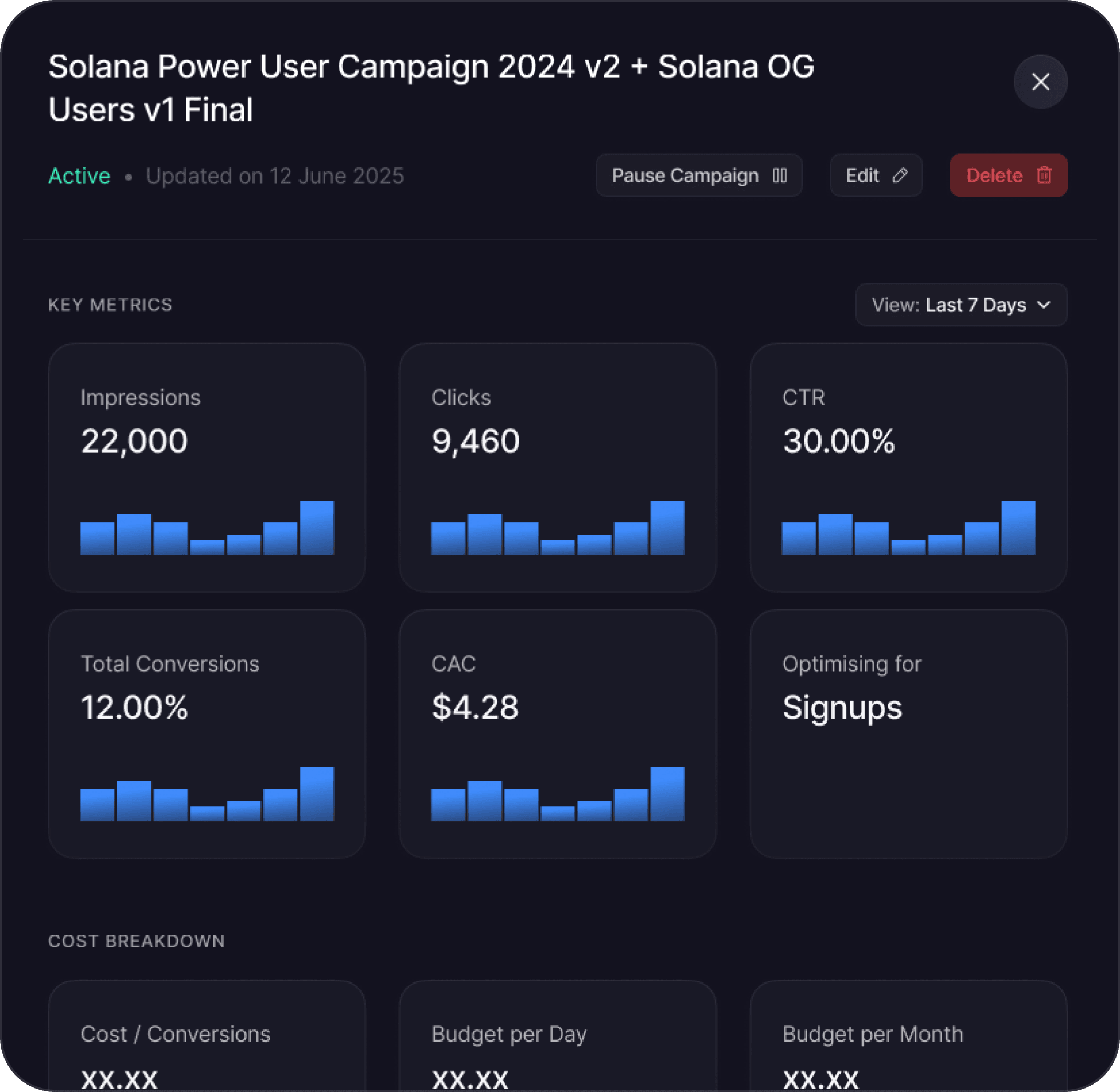Close the campaign details dialog
The width and height of the screenshot is (1120, 1092).
coord(1040,82)
